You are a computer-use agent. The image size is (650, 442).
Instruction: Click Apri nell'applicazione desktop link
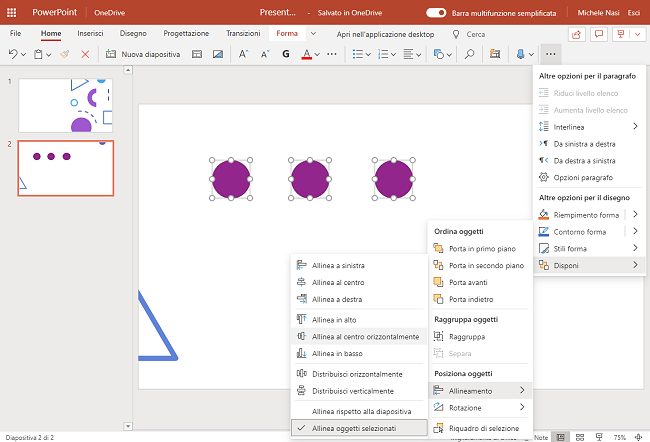(x=384, y=33)
